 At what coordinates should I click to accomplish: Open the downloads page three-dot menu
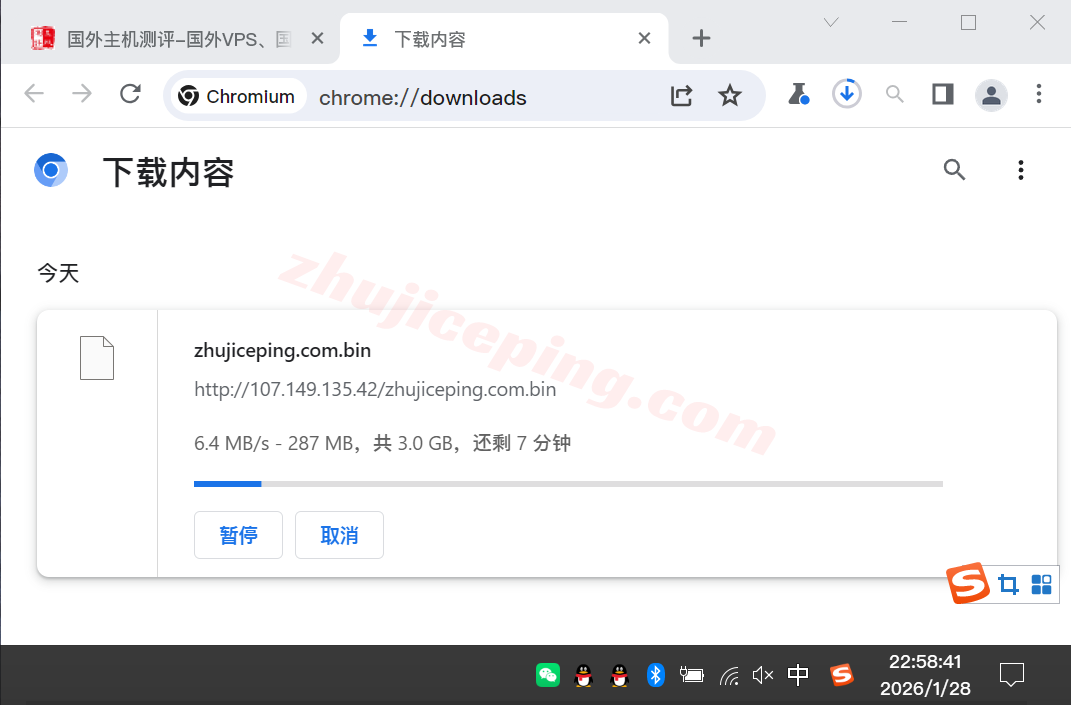click(1020, 170)
